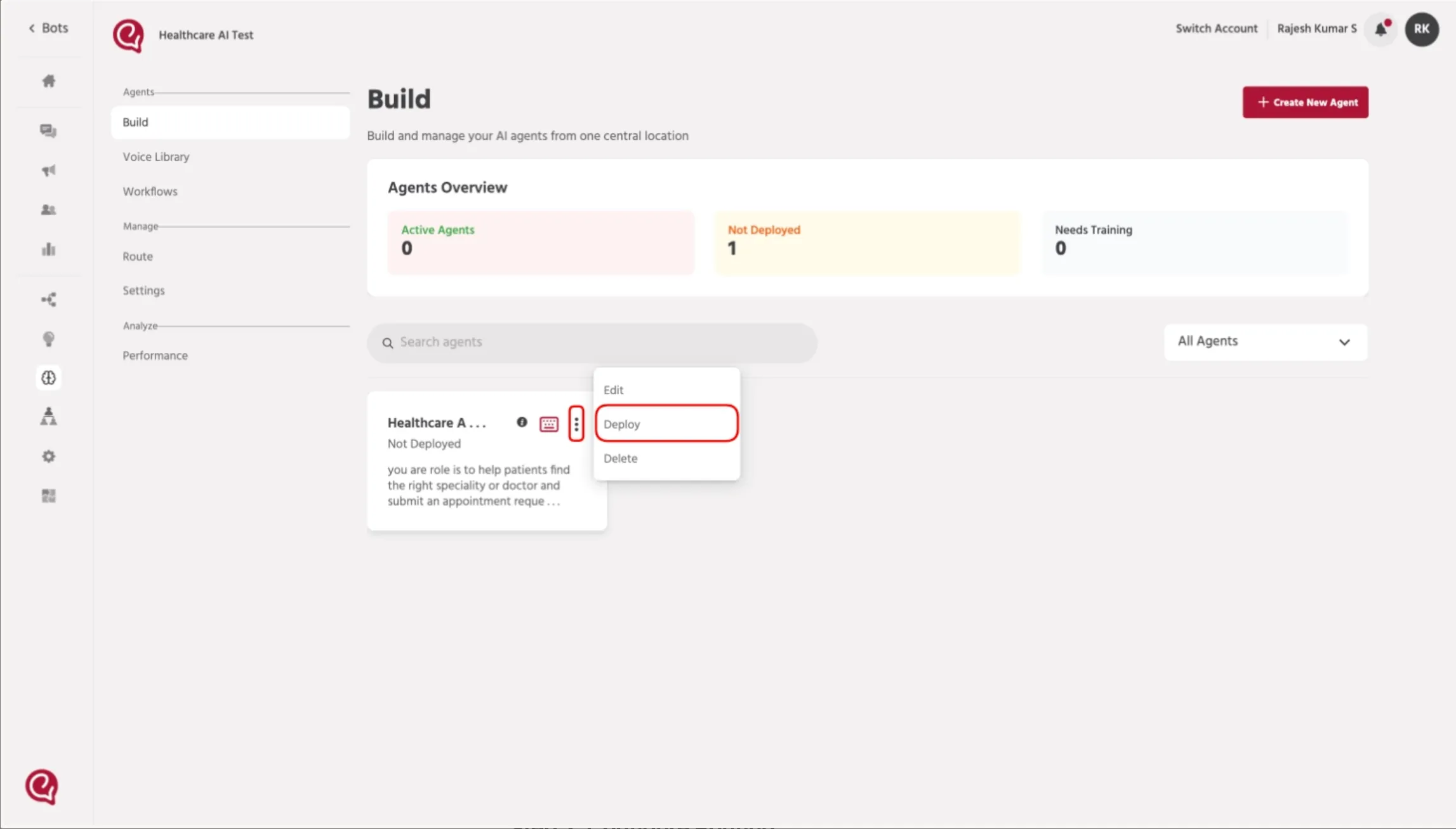The height and width of the screenshot is (829, 1456).
Task: Open the conversations chat icon in sidebar
Action: pos(48,131)
